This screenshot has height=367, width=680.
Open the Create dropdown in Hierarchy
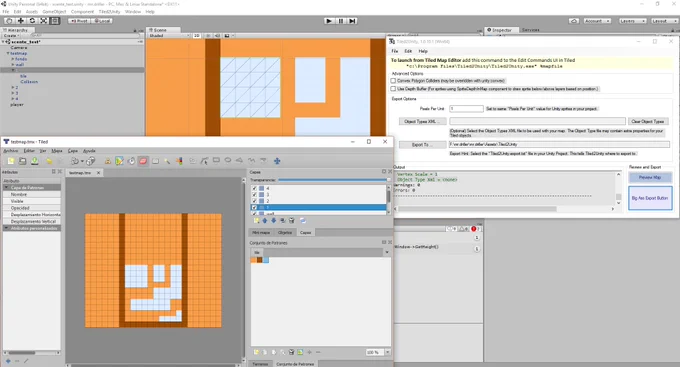click(10, 36)
